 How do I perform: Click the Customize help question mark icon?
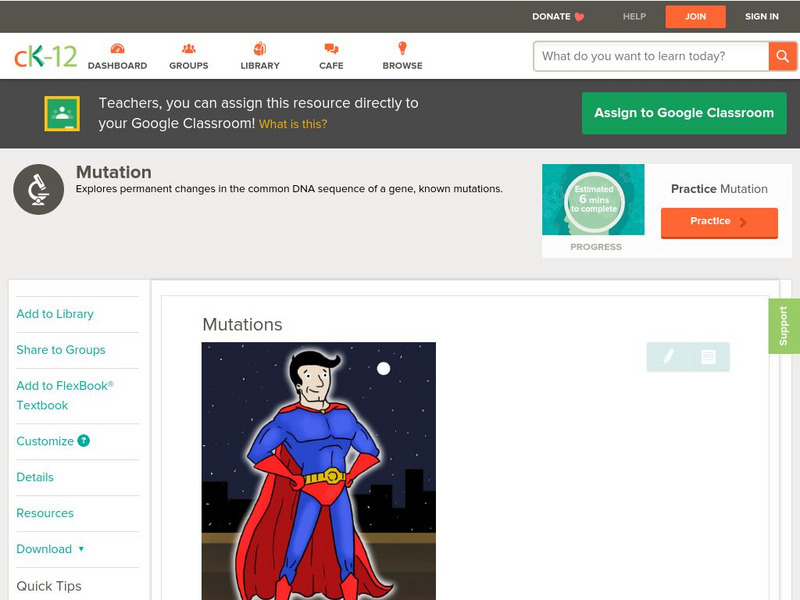pyautogui.click(x=84, y=441)
